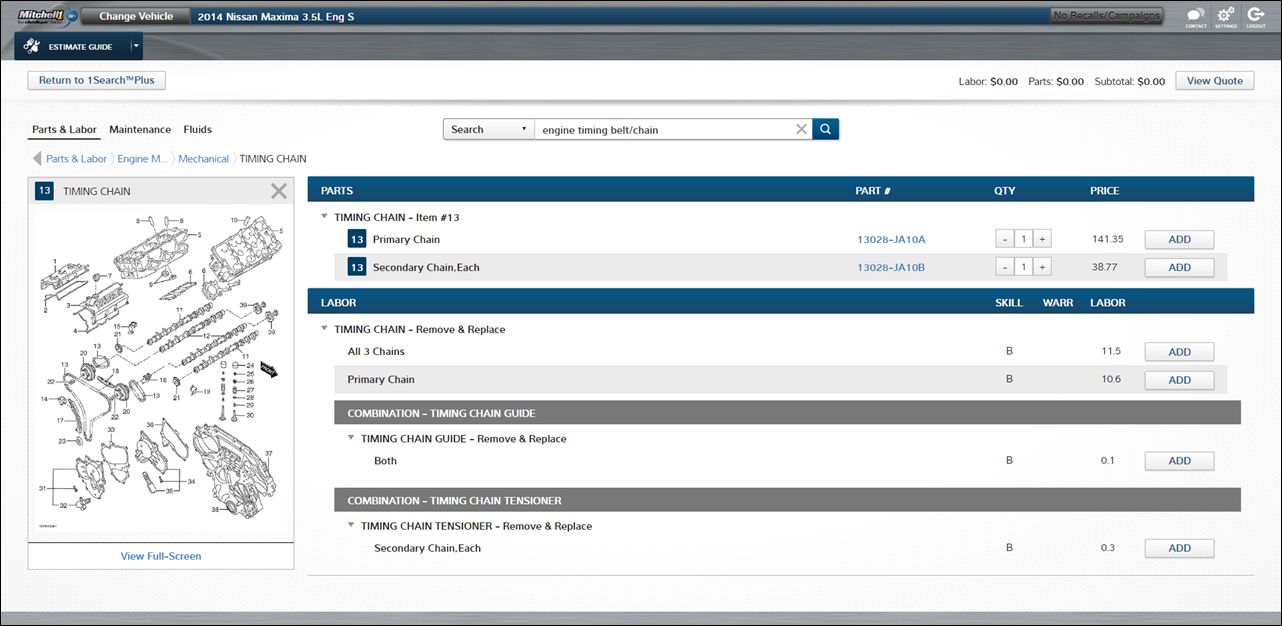Click the engine diagram thumbnail
The height and width of the screenshot is (626, 1282).
tap(160, 370)
